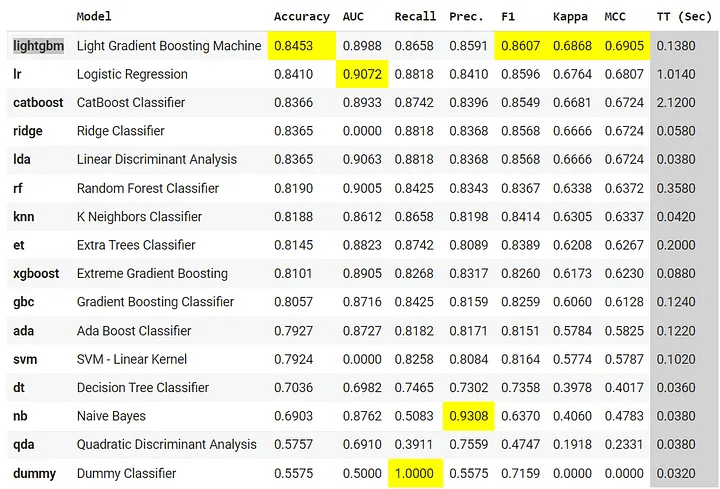Click the TT (Sec) column header
720x489 pixels.
pos(684,17)
